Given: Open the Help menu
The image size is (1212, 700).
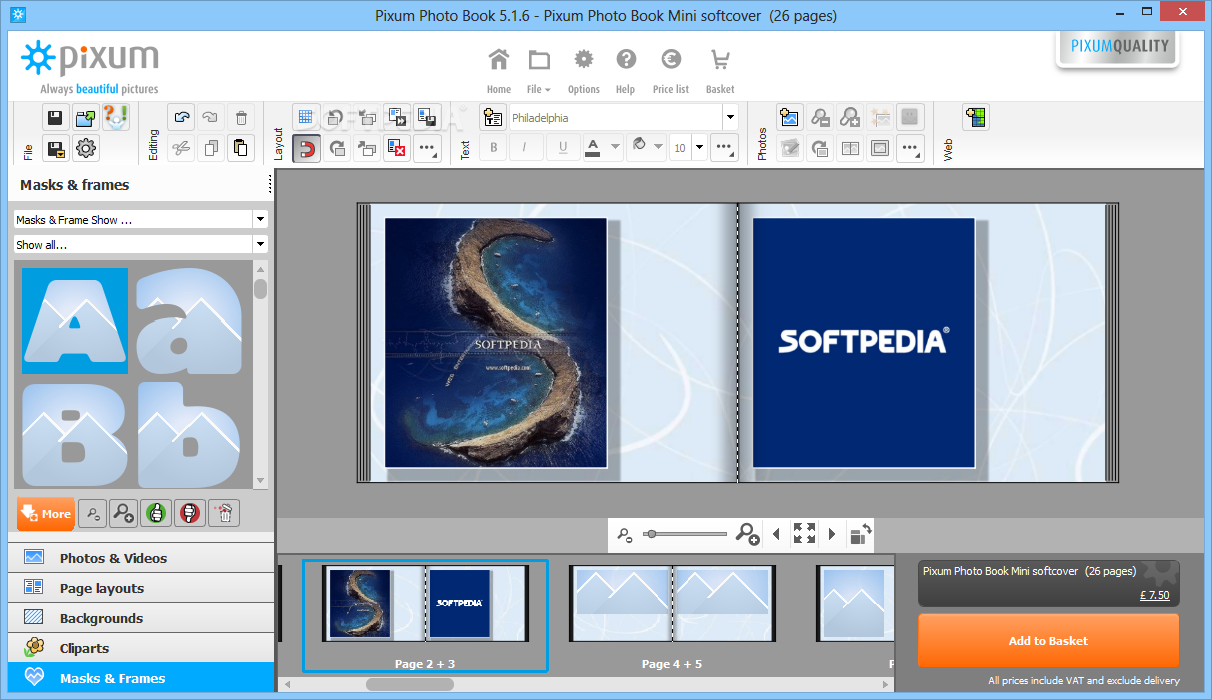Looking at the screenshot, I should tap(626, 70).
